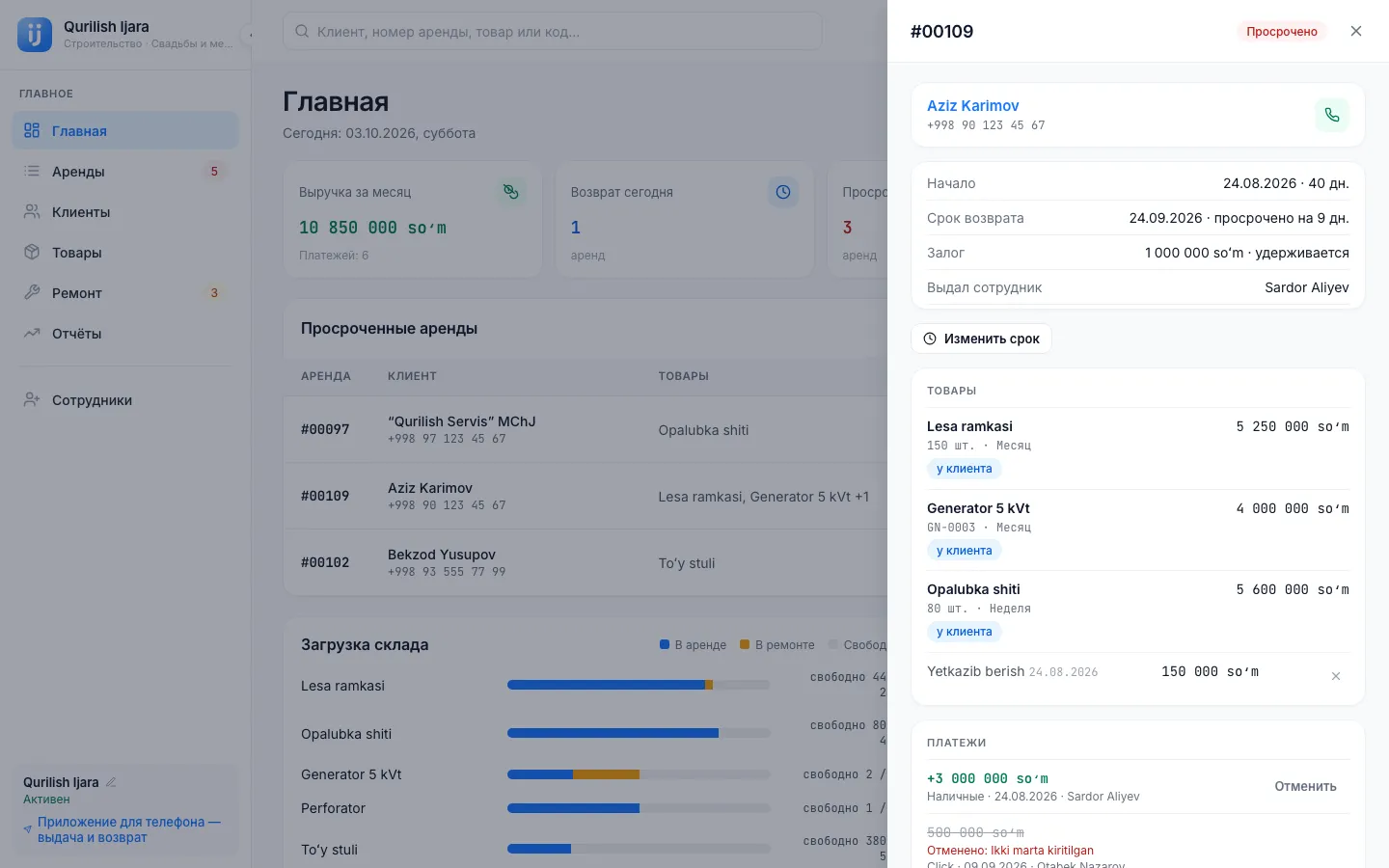Remove the Yetkazib berish charge line
The height and width of the screenshot is (868, 1389).
[x=1336, y=676]
